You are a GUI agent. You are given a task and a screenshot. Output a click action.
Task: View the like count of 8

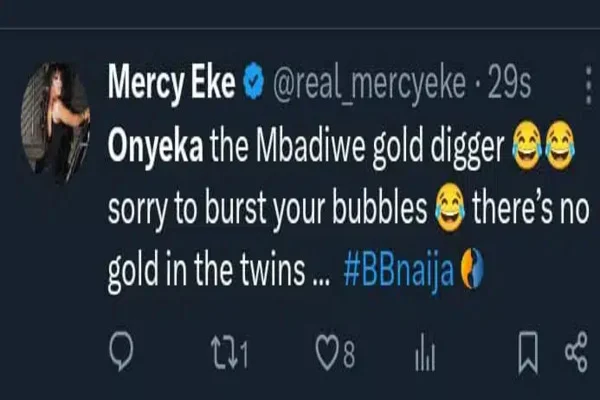349,354
